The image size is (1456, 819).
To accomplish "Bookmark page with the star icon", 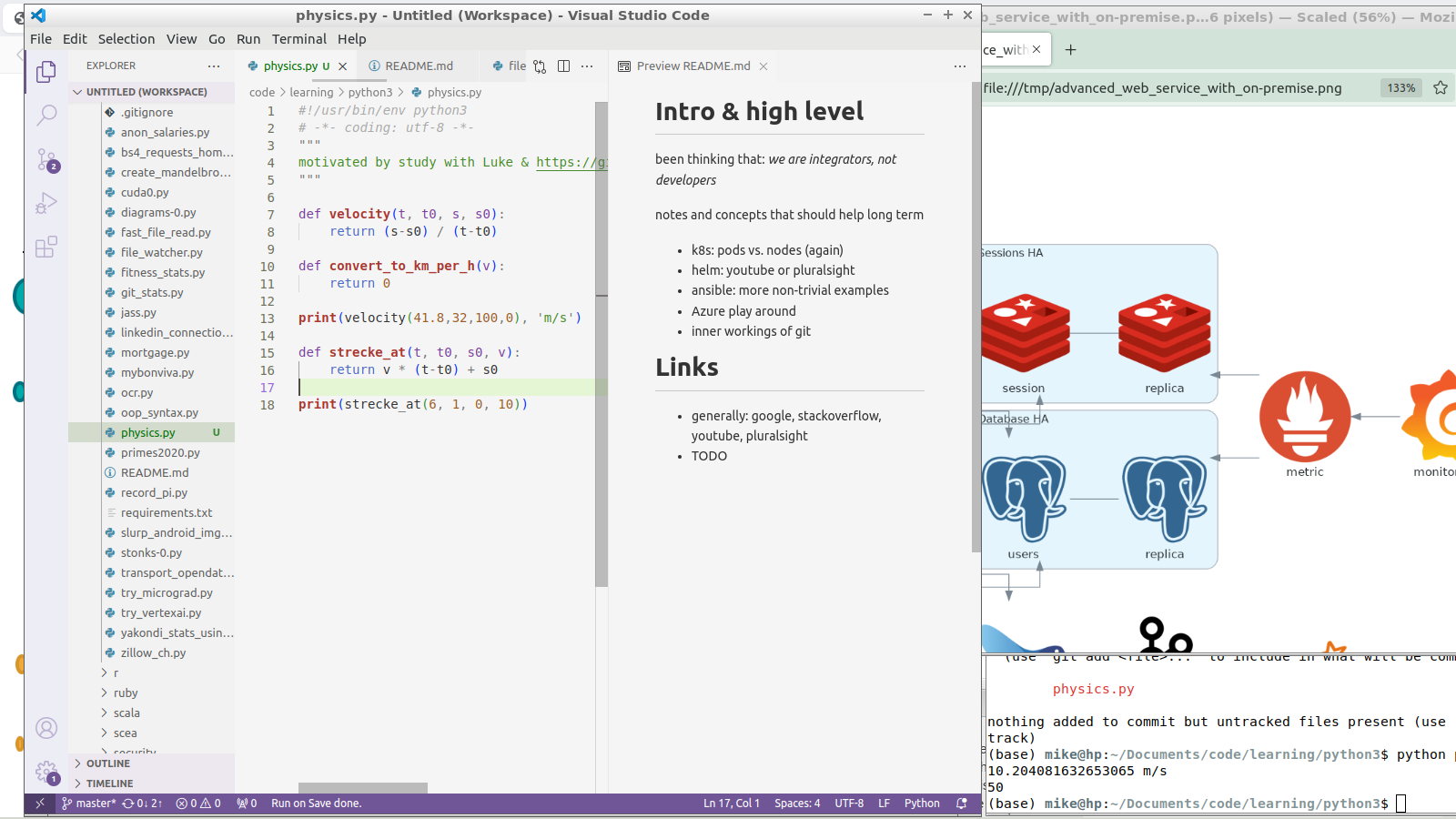I will [1441, 88].
